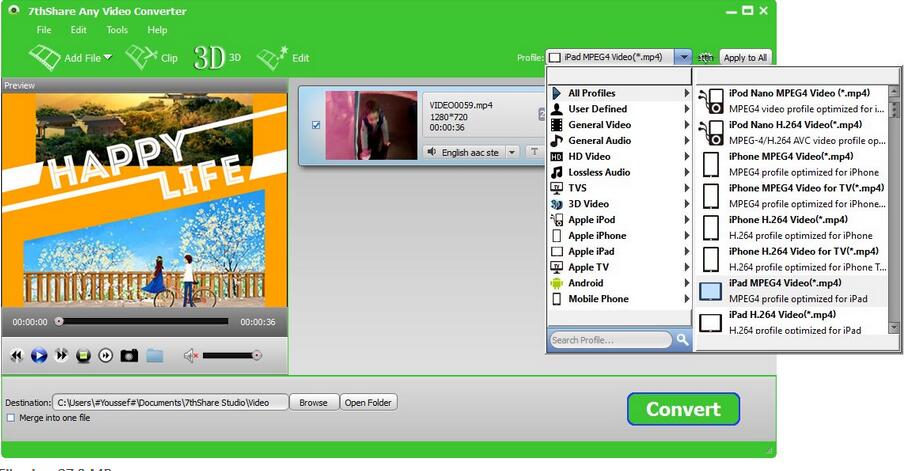Open the Tools menu
The width and height of the screenshot is (904, 471).
[x=117, y=30]
